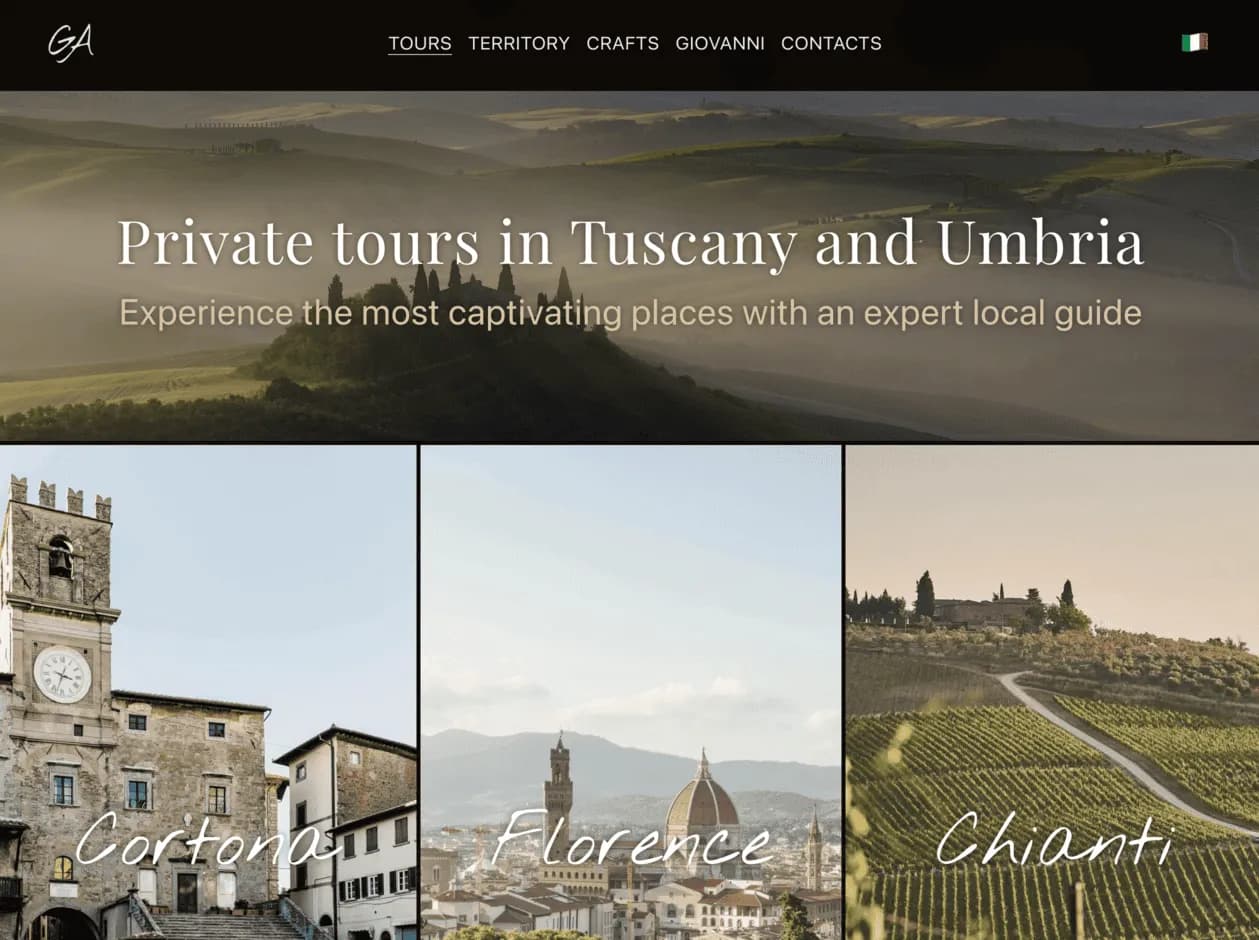Screen dimensions: 1259x940
Task: Switch language using the Italian flag icon
Action: 1194,42
